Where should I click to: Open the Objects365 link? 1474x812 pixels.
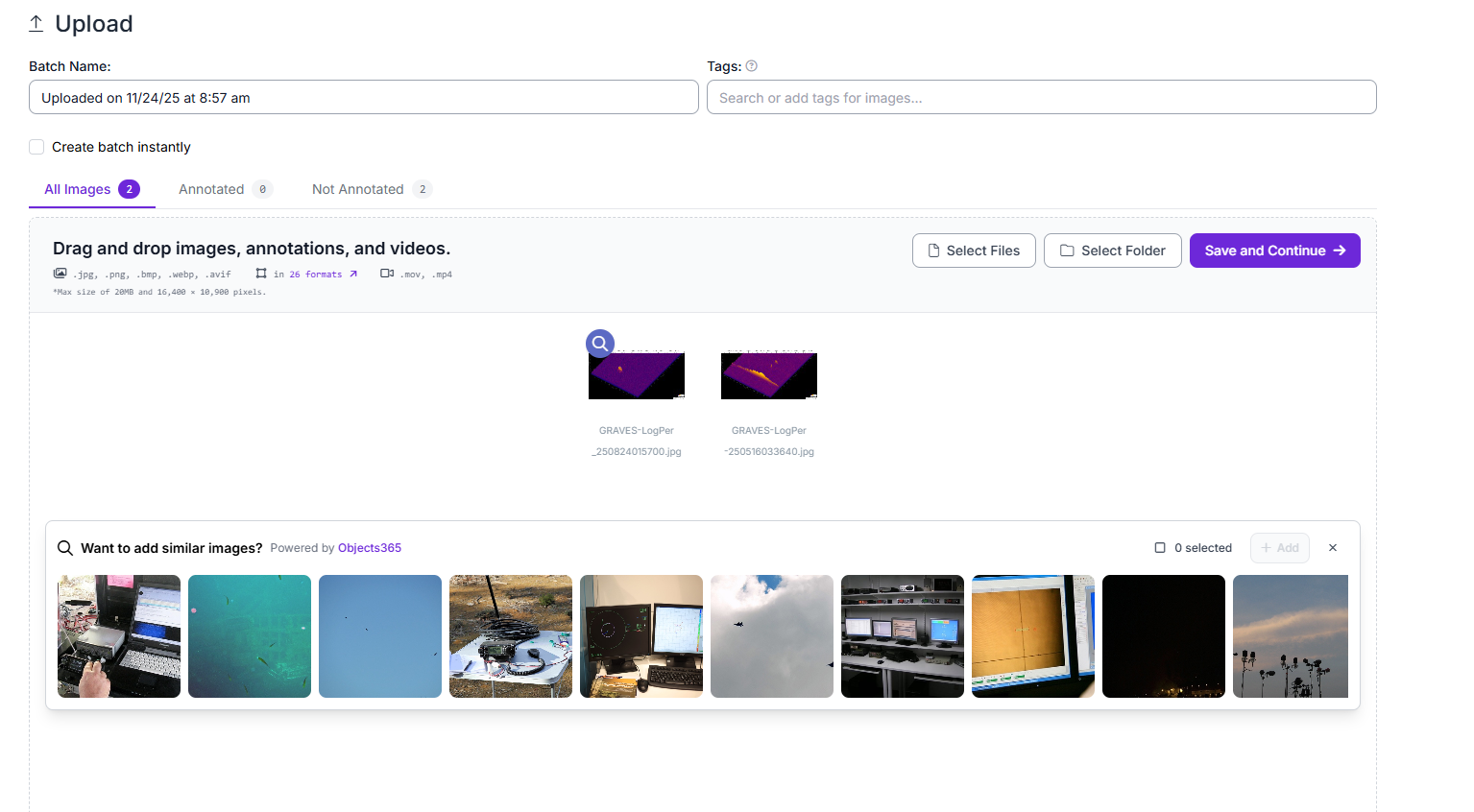370,548
